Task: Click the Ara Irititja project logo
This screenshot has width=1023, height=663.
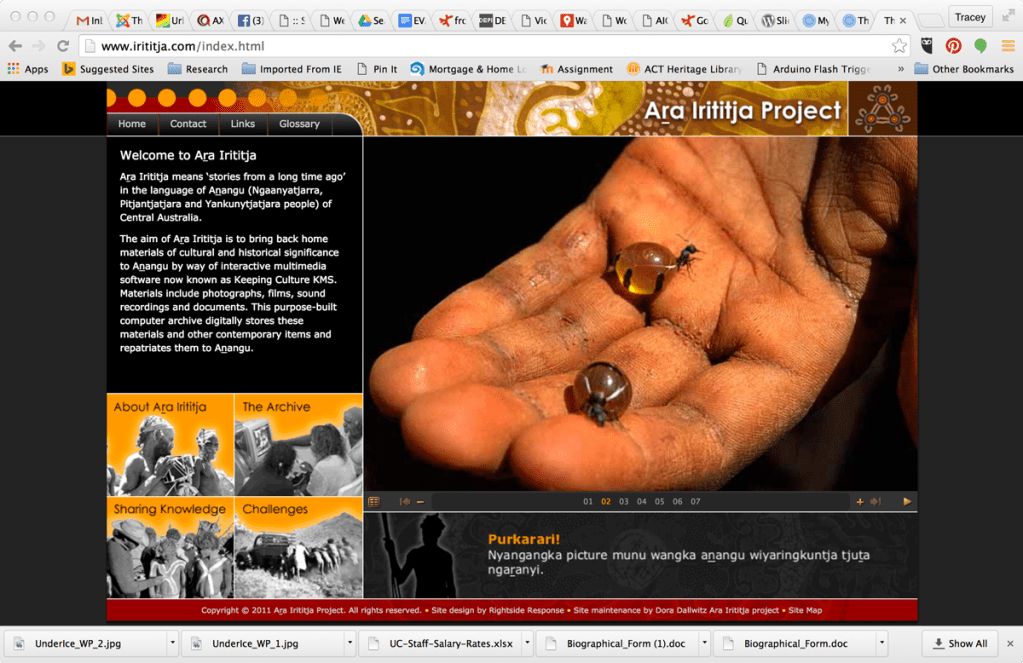Action: [x=882, y=109]
